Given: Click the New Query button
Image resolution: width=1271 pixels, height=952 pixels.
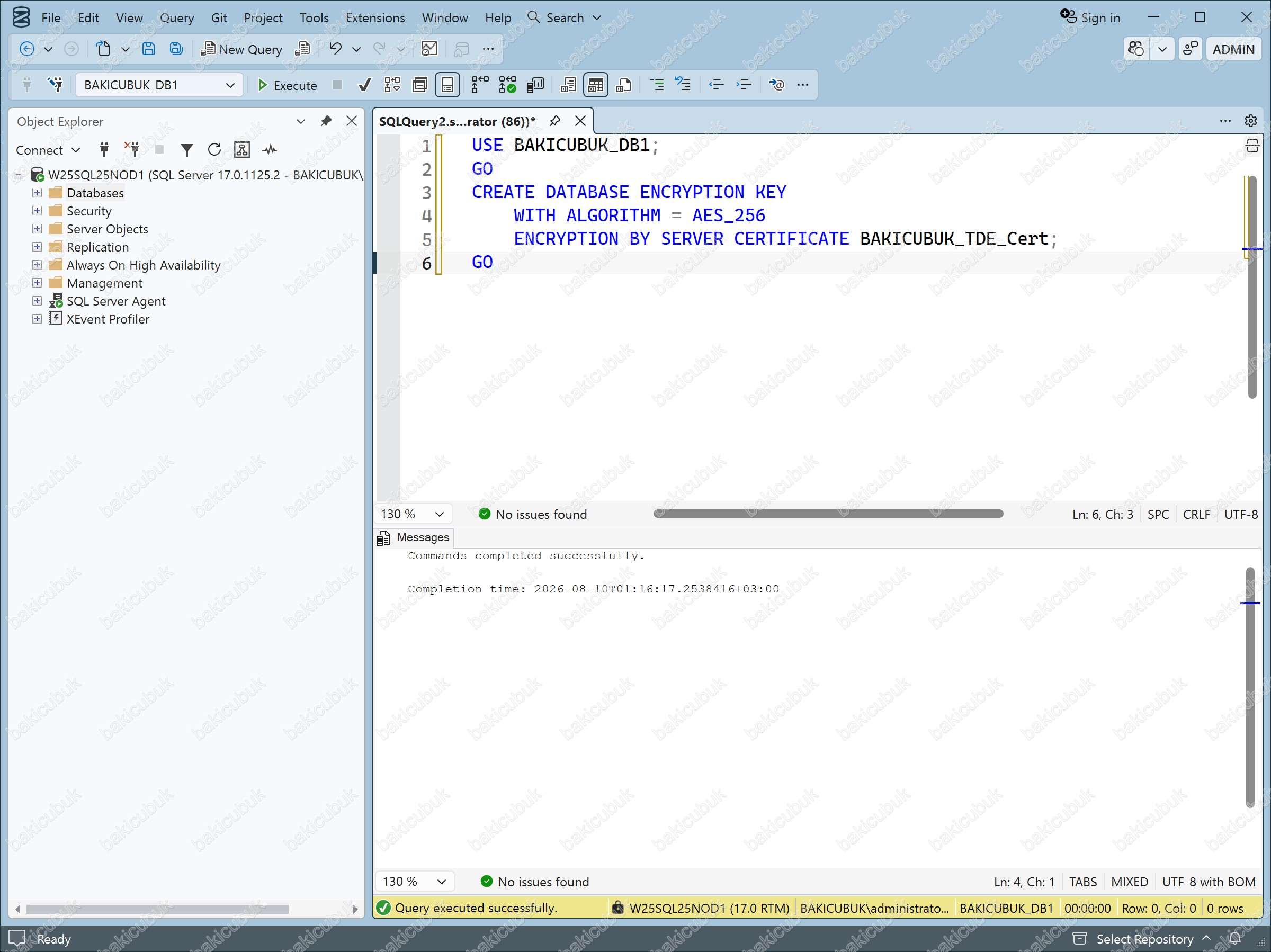Looking at the screenshot, I should (x=241, y=49).
